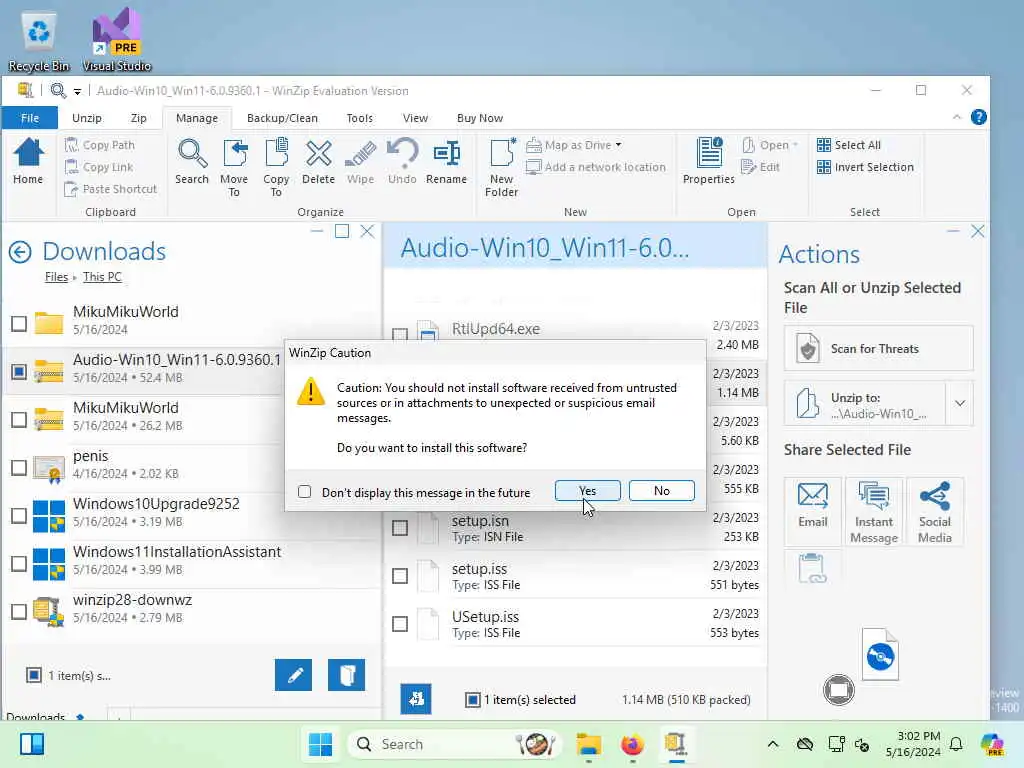Screen dimensions: 1024x768
Task: Check Don't display this message in future
Action: point(304,492)
